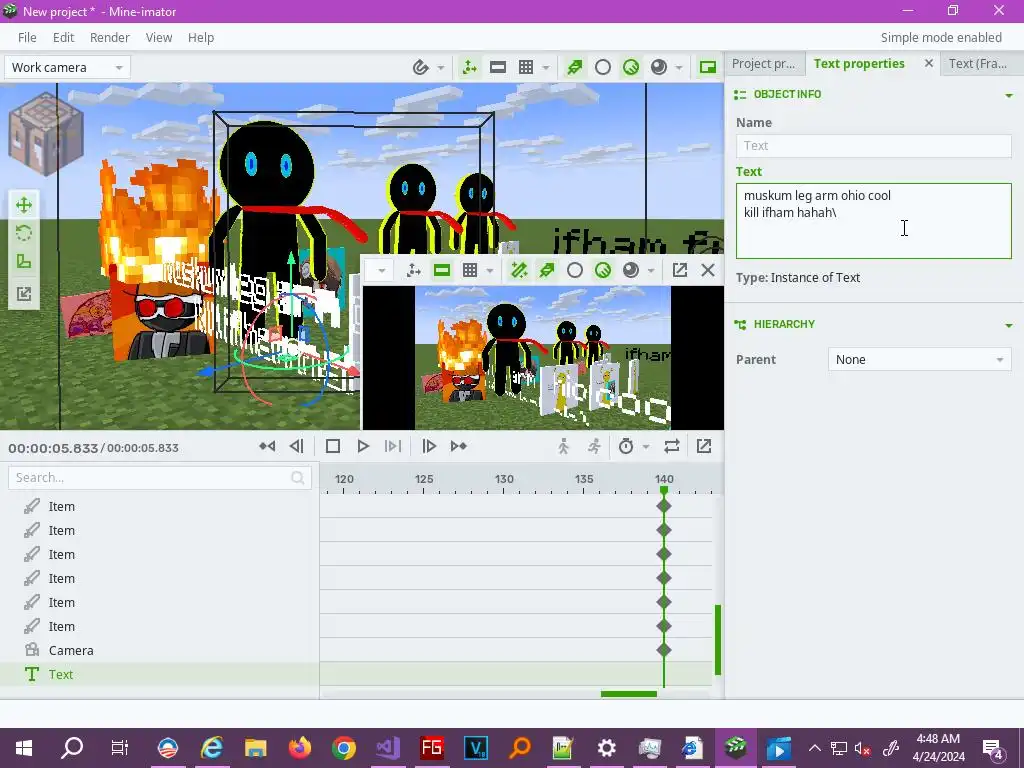Open snap settings dropdown arrow
Viewport: 1024px width, 768px height.
[441, 67]
